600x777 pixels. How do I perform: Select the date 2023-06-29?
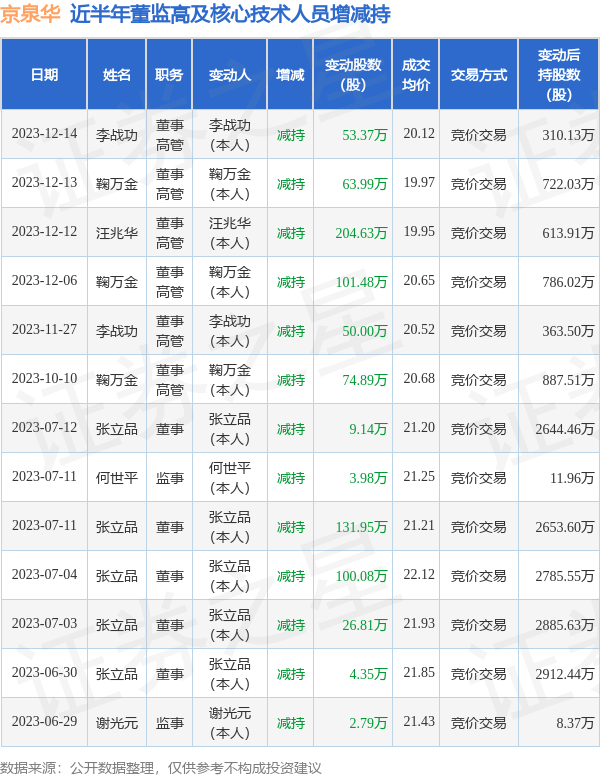[44, 722]
